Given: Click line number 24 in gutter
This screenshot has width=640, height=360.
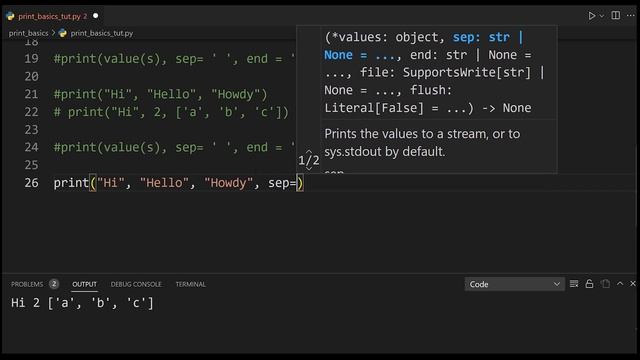Looking at the screenshot, I should (31, 147).
